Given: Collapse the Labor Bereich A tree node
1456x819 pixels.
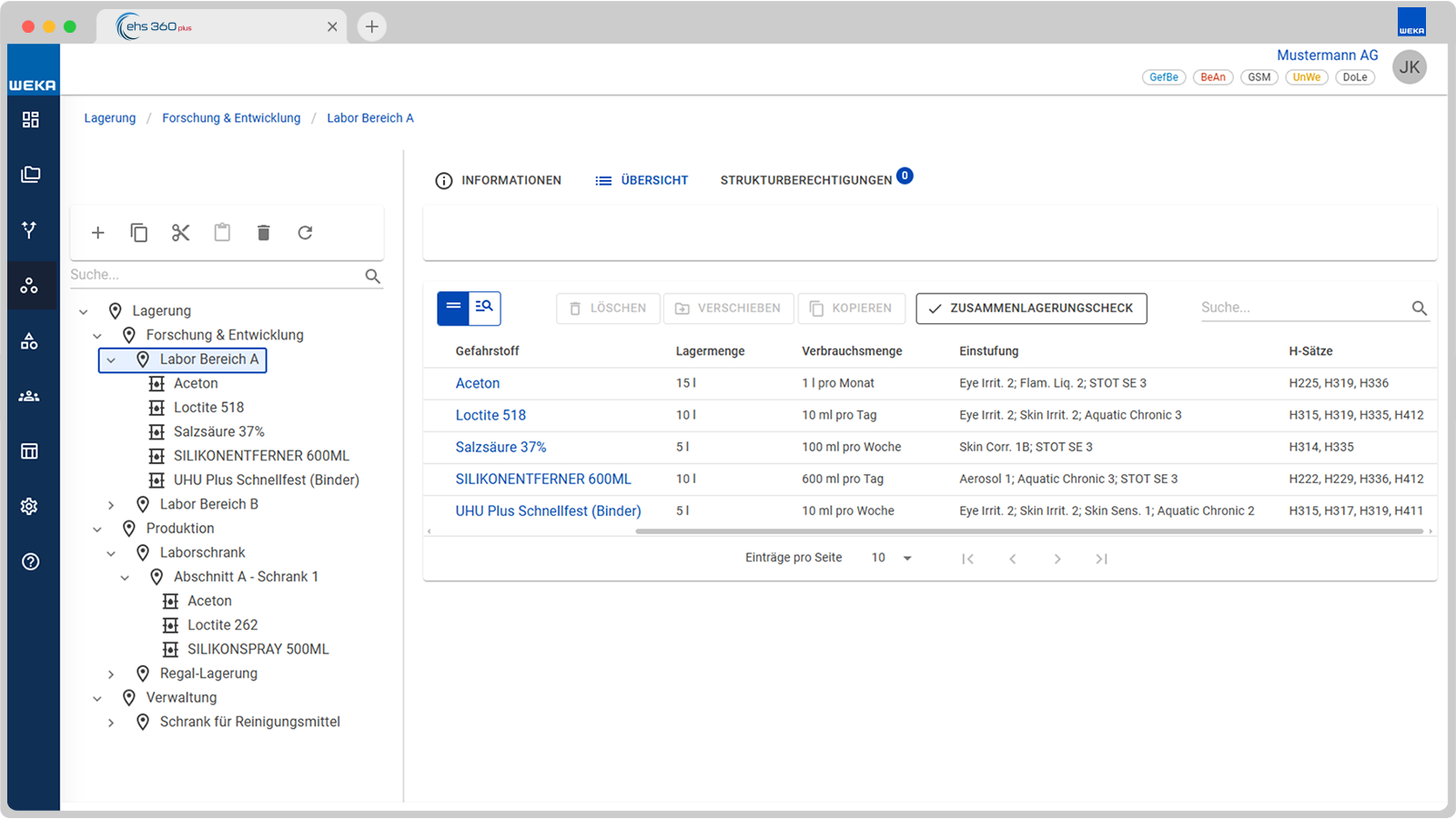Looking at the screenshot, I should coord(111,359).
